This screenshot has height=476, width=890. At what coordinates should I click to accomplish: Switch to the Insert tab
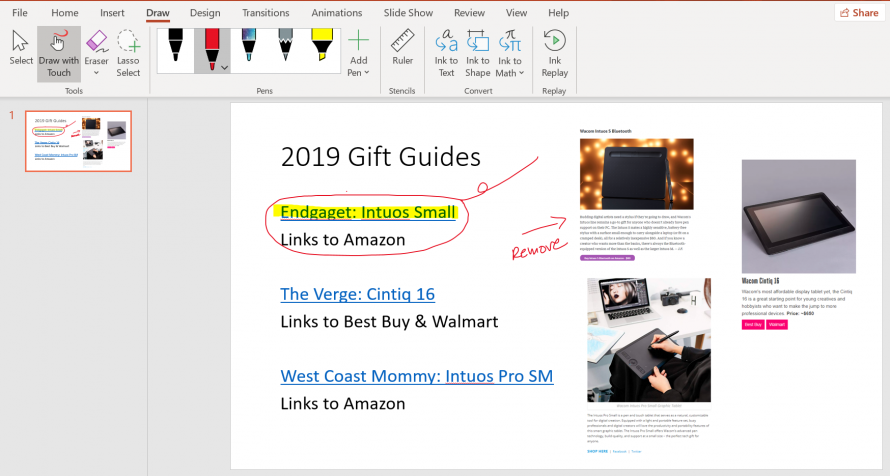(112, 12)
